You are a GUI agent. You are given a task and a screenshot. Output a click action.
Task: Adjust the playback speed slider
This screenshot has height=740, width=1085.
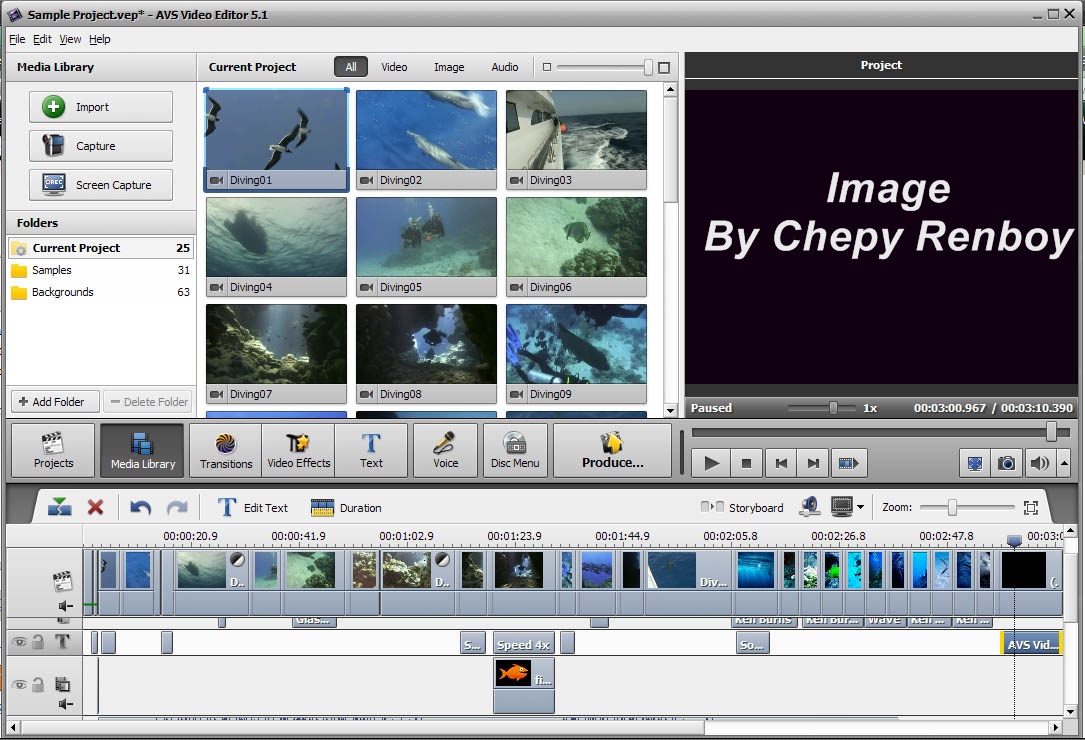833,408
